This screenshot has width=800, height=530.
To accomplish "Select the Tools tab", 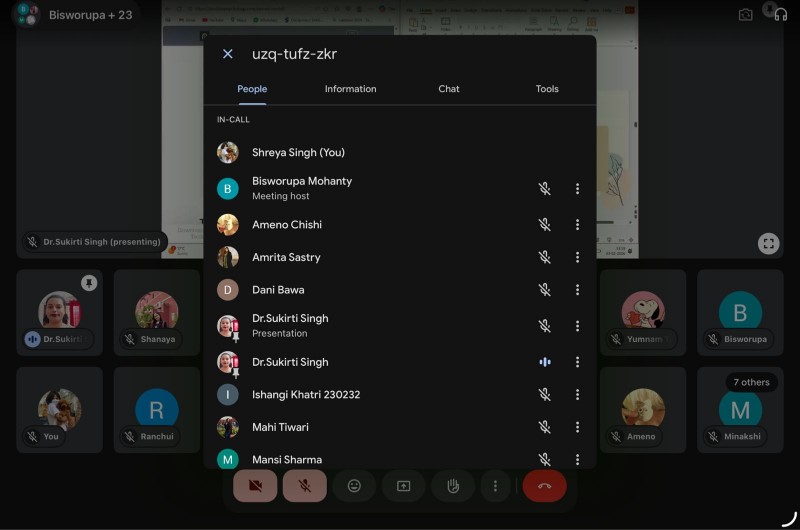I will tap(547, 89).
